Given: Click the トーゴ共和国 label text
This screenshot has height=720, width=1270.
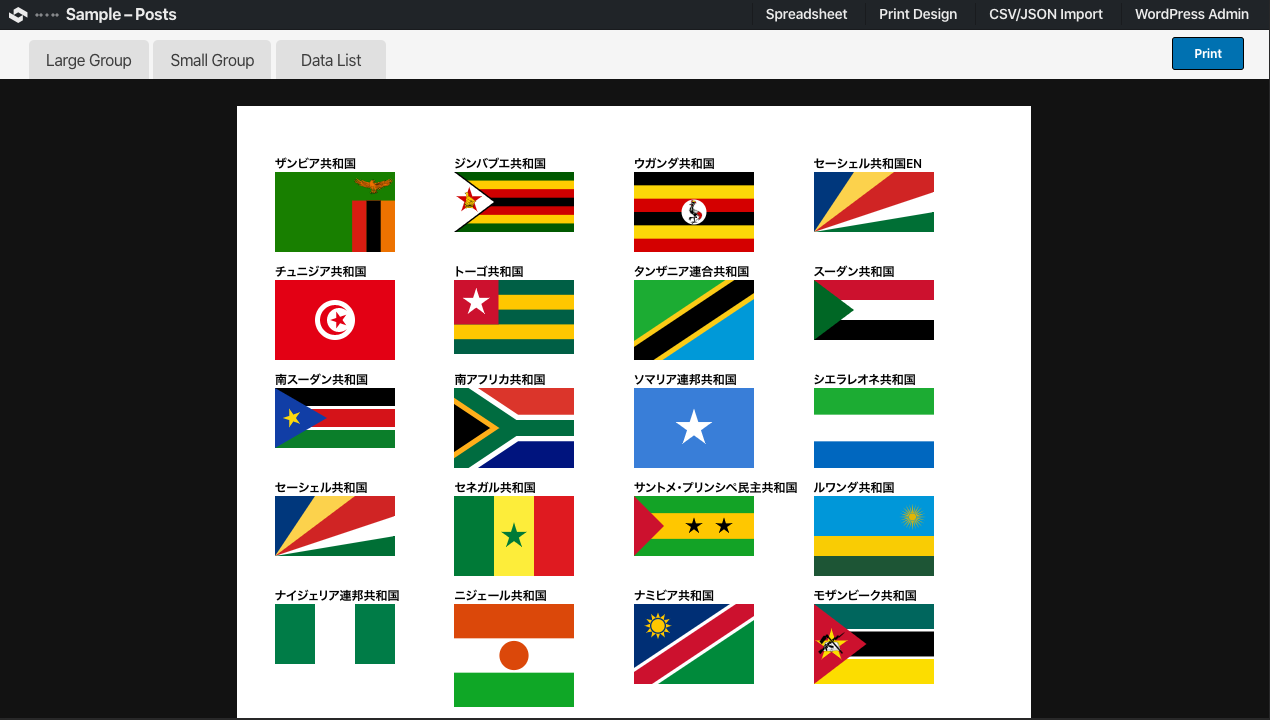Looking at the screenshot, I should pos(489,271).
